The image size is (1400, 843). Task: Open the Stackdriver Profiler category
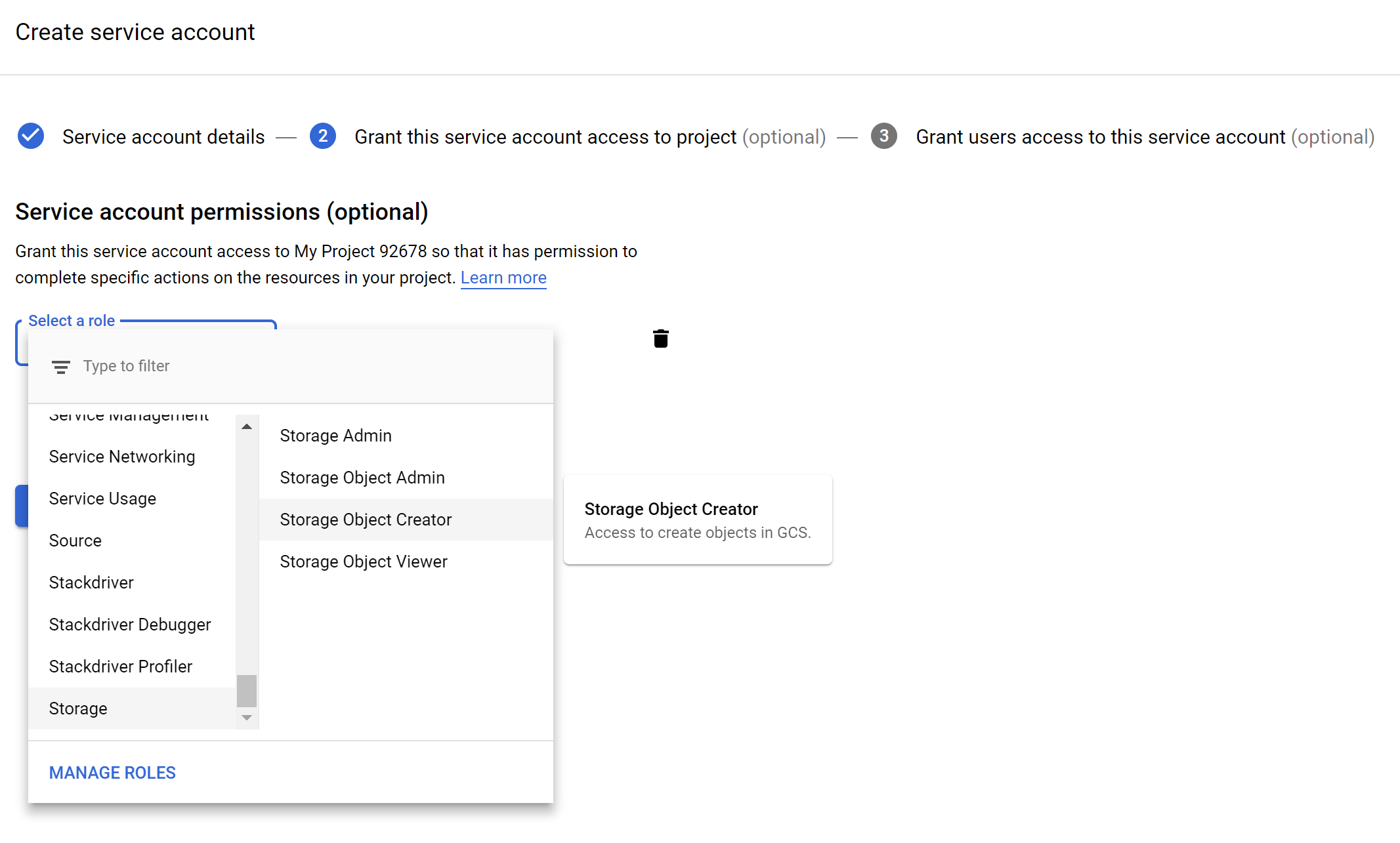(120, 667)
